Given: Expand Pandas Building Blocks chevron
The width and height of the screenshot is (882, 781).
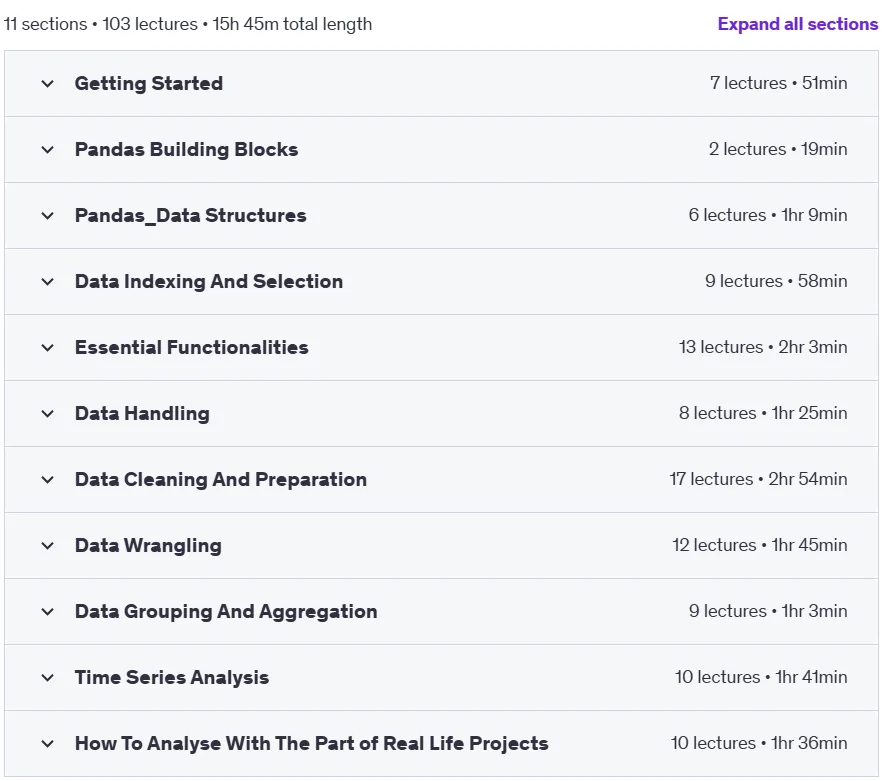Looking at the screenshot, I should (48, 150).
